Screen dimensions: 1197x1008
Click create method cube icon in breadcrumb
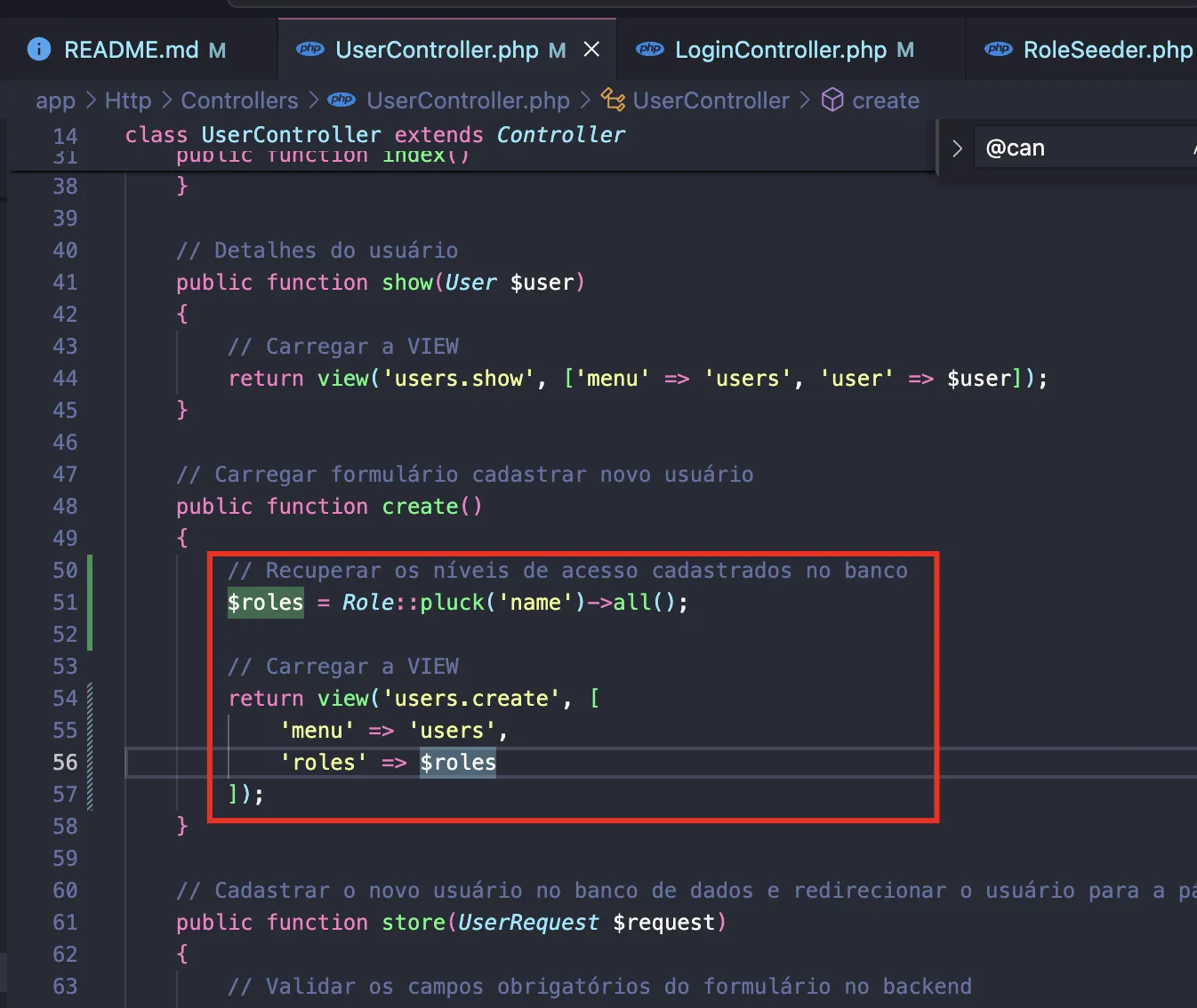831,100
